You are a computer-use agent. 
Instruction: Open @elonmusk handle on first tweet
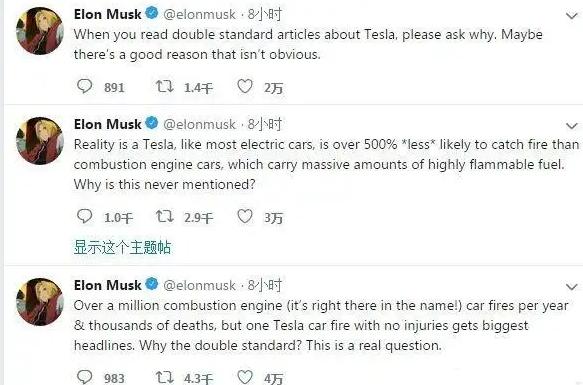199,15
